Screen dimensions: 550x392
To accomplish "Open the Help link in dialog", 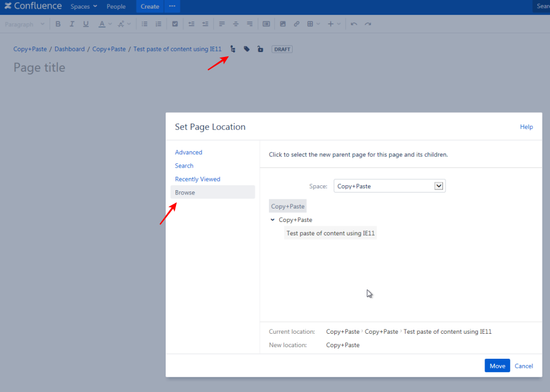I will (x=526, y=127).
